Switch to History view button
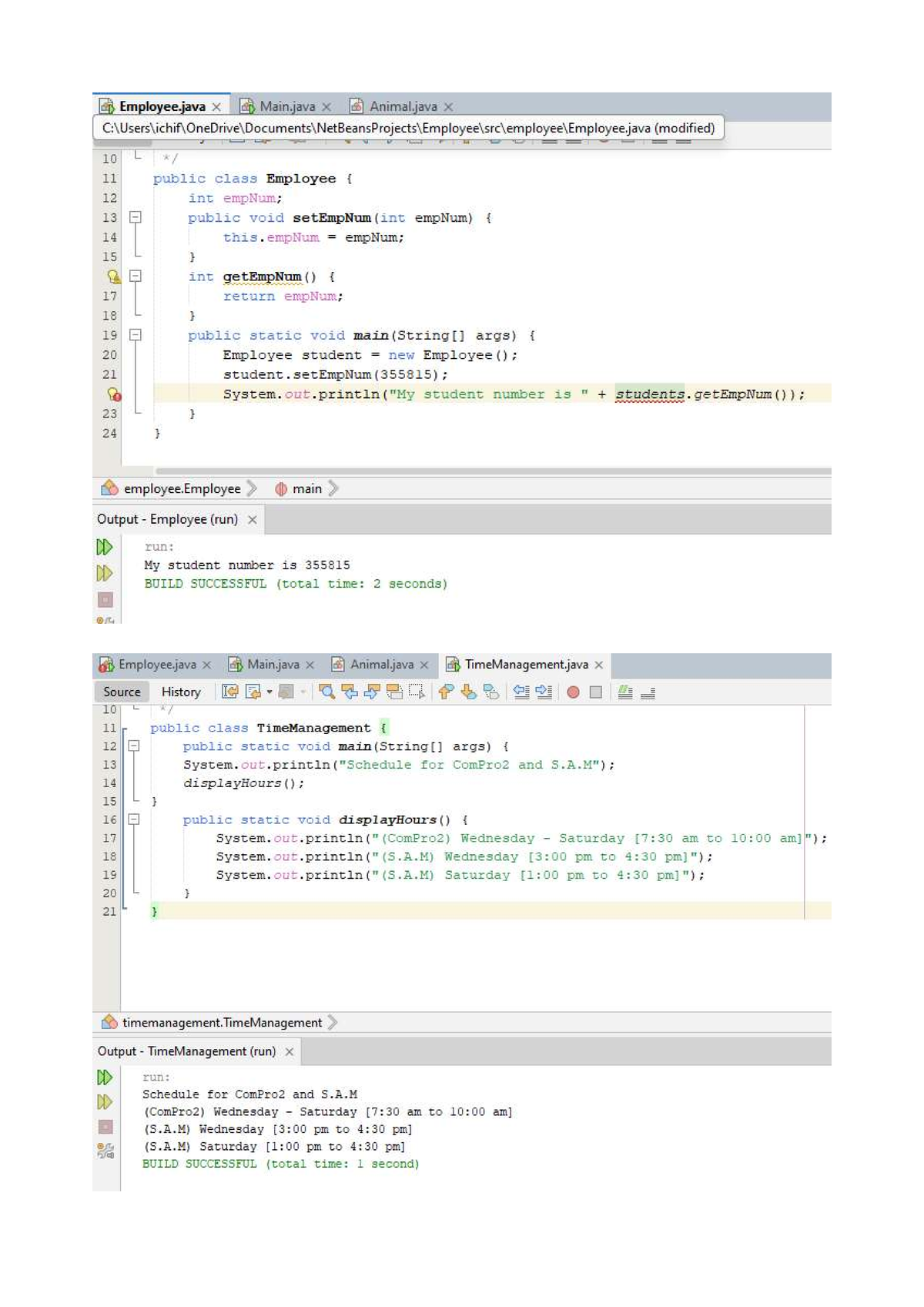This screenshot has width=924, height=1307. coord(181,692)
